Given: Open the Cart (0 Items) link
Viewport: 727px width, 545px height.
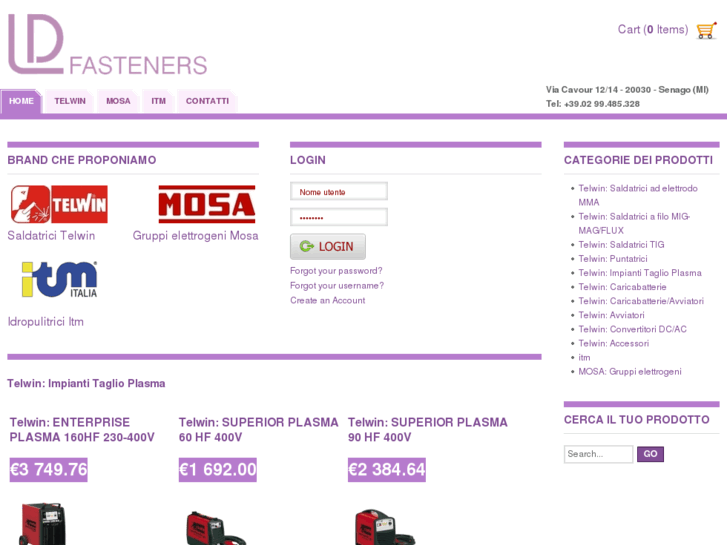Looking at the screenshot, I should pos(653,30).
